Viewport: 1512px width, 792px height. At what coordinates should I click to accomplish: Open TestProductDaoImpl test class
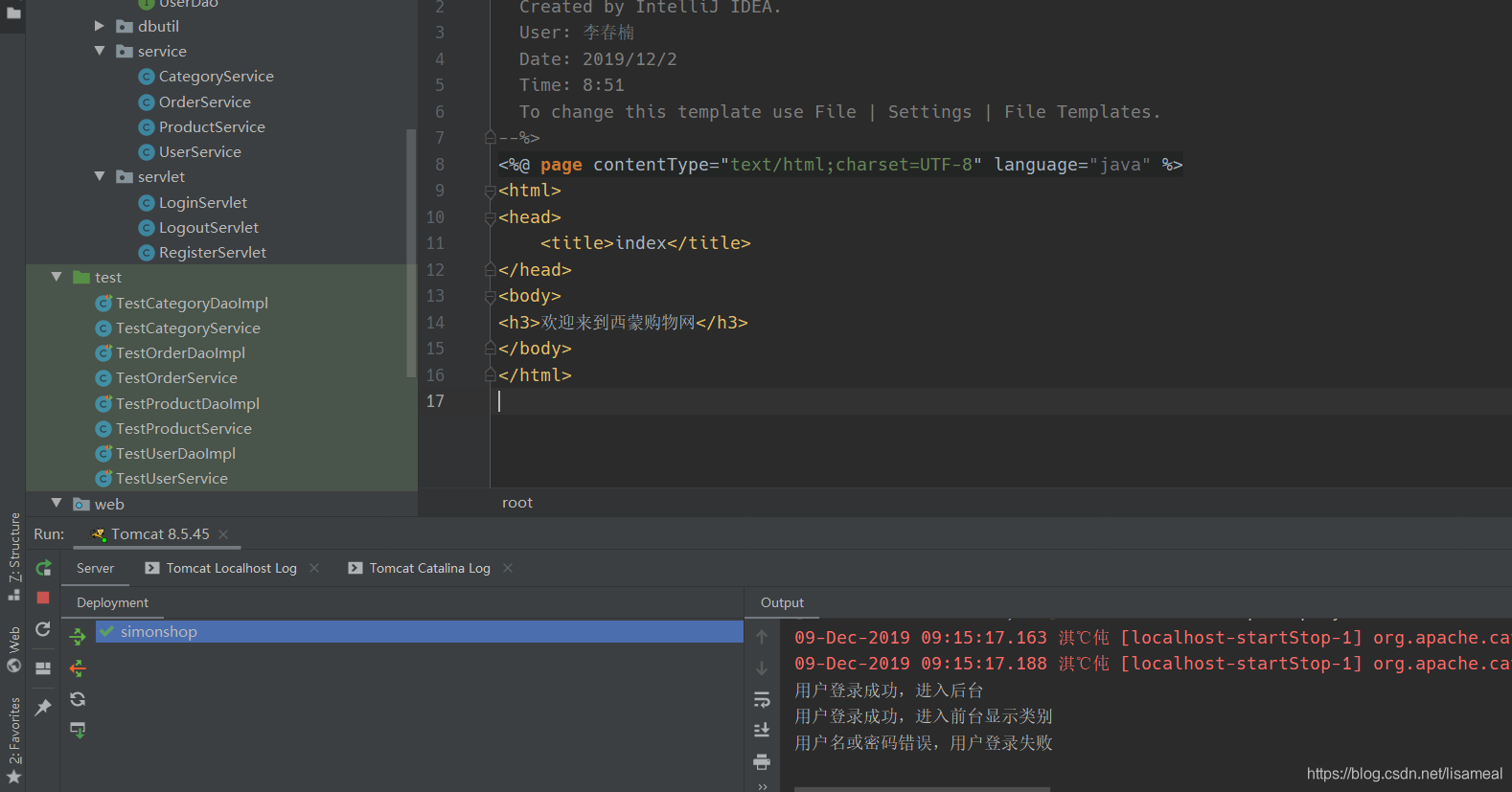[x=188, y=403]
